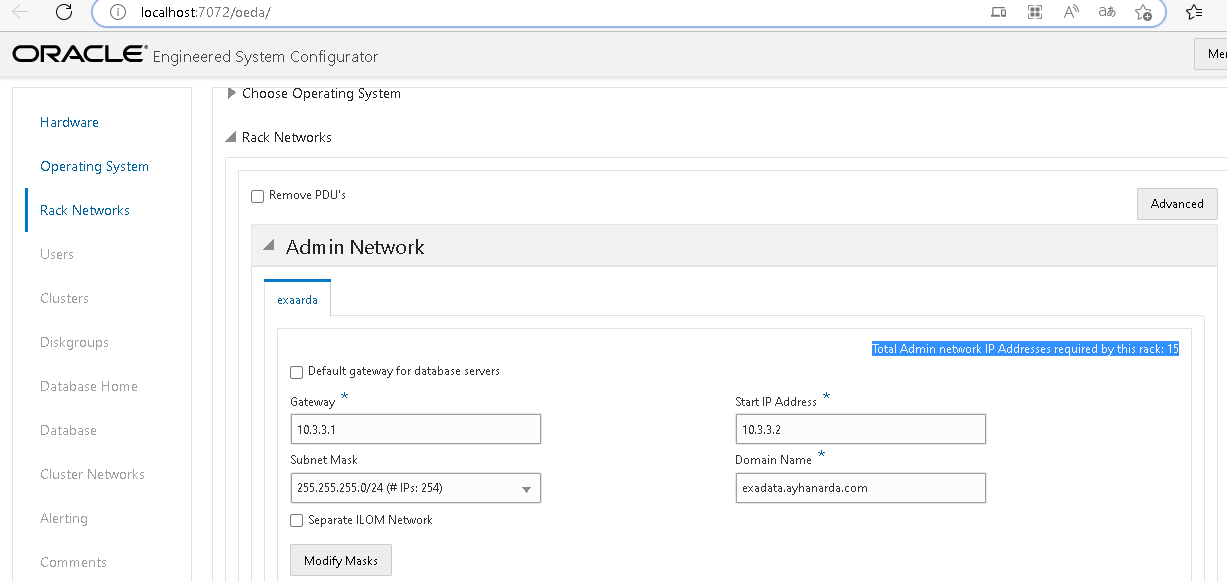Viewport: 1227px width, 582px height.
Task: Open the favorites list icon
Action: click(x=1194, y=12)
